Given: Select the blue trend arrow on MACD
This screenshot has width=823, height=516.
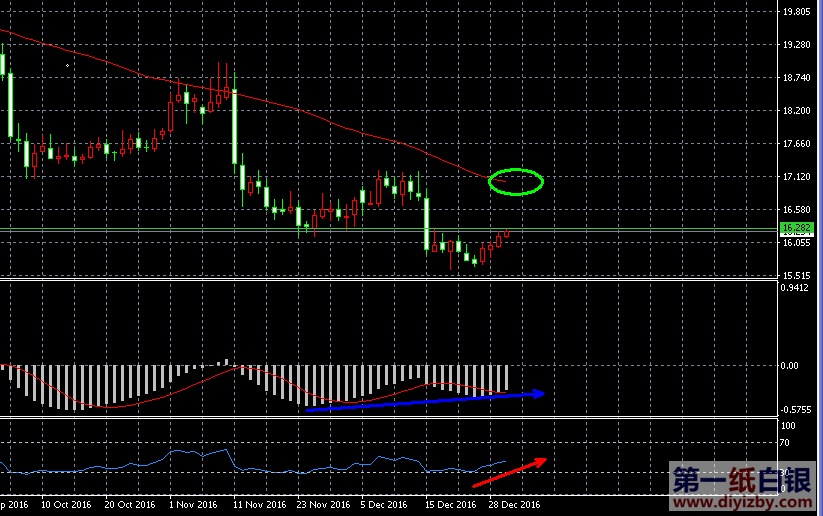Looking at the screenshot, I should (424, 400).
